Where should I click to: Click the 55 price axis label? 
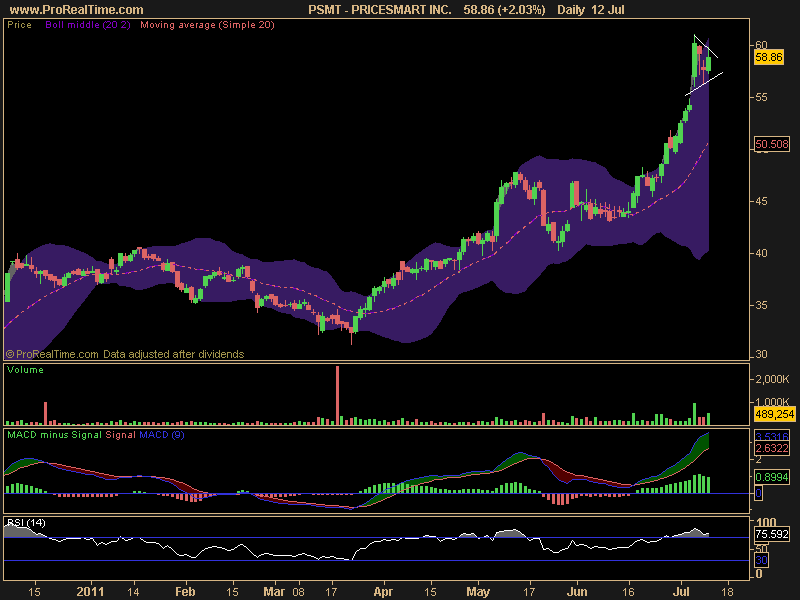point(761,97)
